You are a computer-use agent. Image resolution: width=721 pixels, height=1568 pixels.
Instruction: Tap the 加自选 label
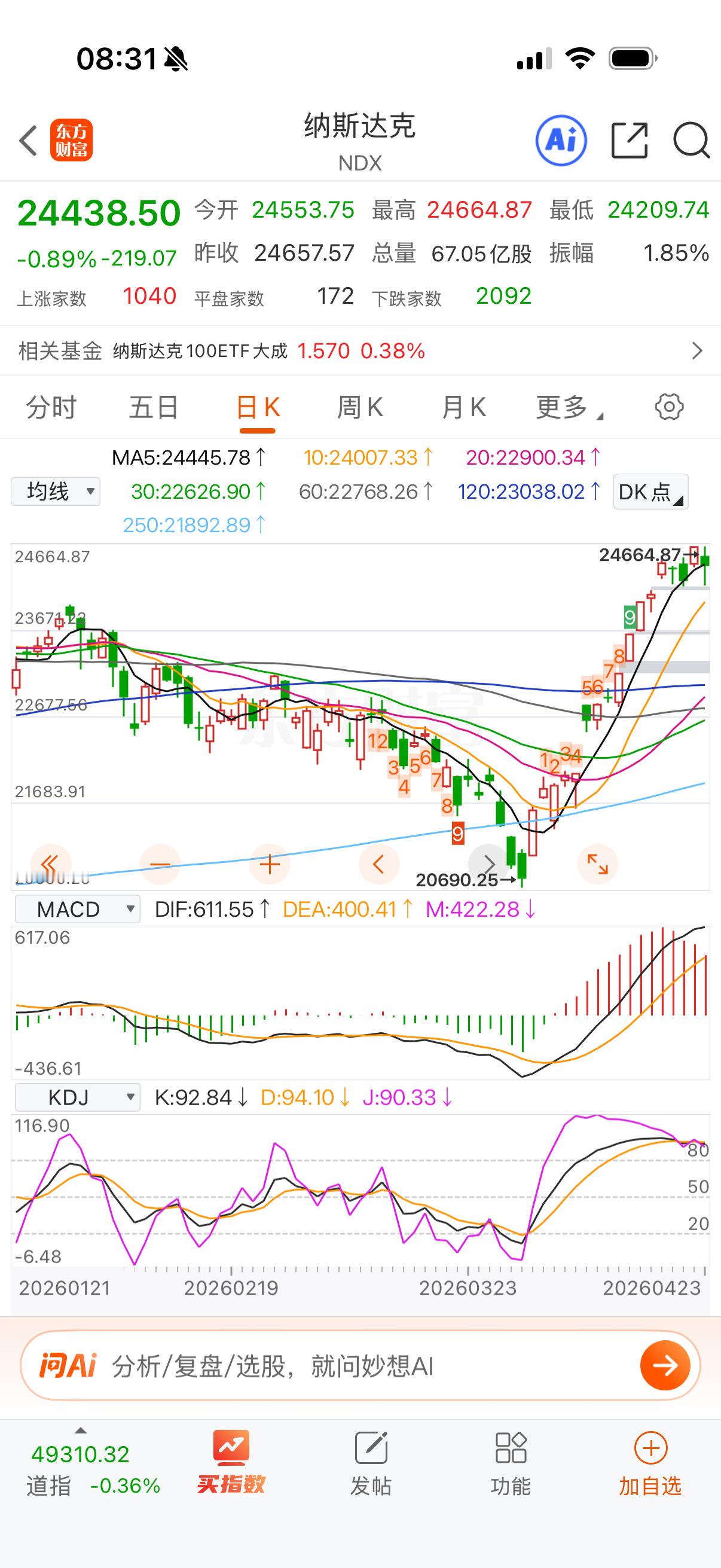[x=650, y=1486]
